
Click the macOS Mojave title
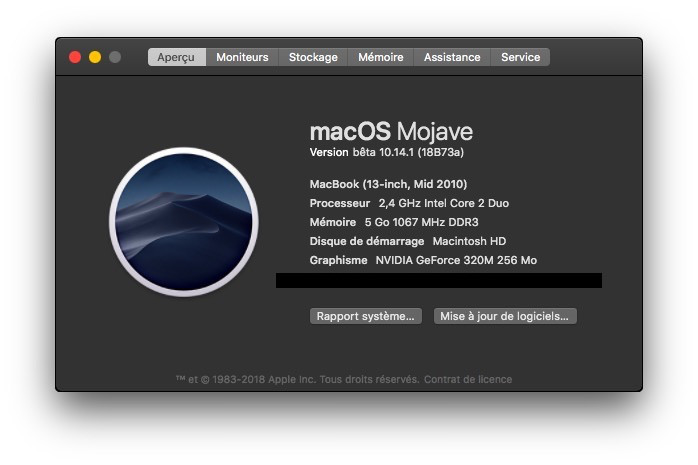pos(391,132)
